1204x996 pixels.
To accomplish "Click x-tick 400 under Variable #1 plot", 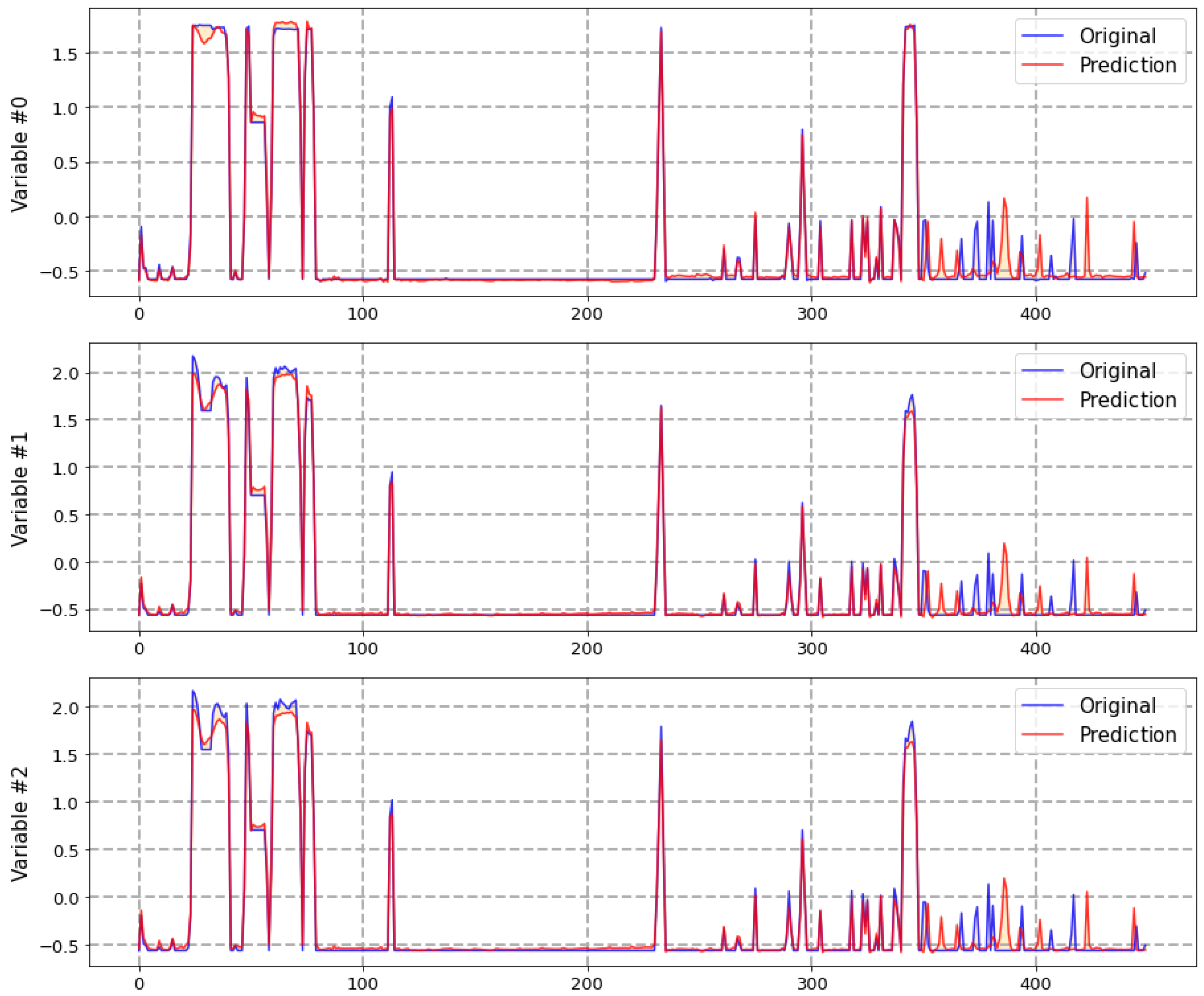I will click(1036, 648).
